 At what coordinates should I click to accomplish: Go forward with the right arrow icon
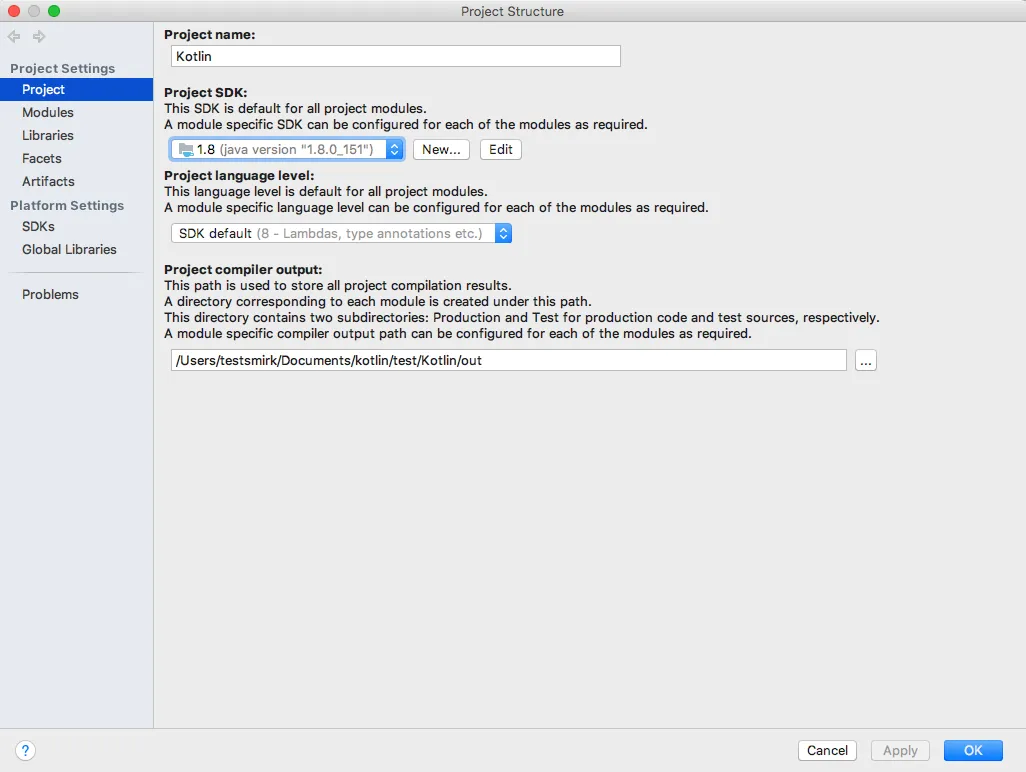click(39, 37)
